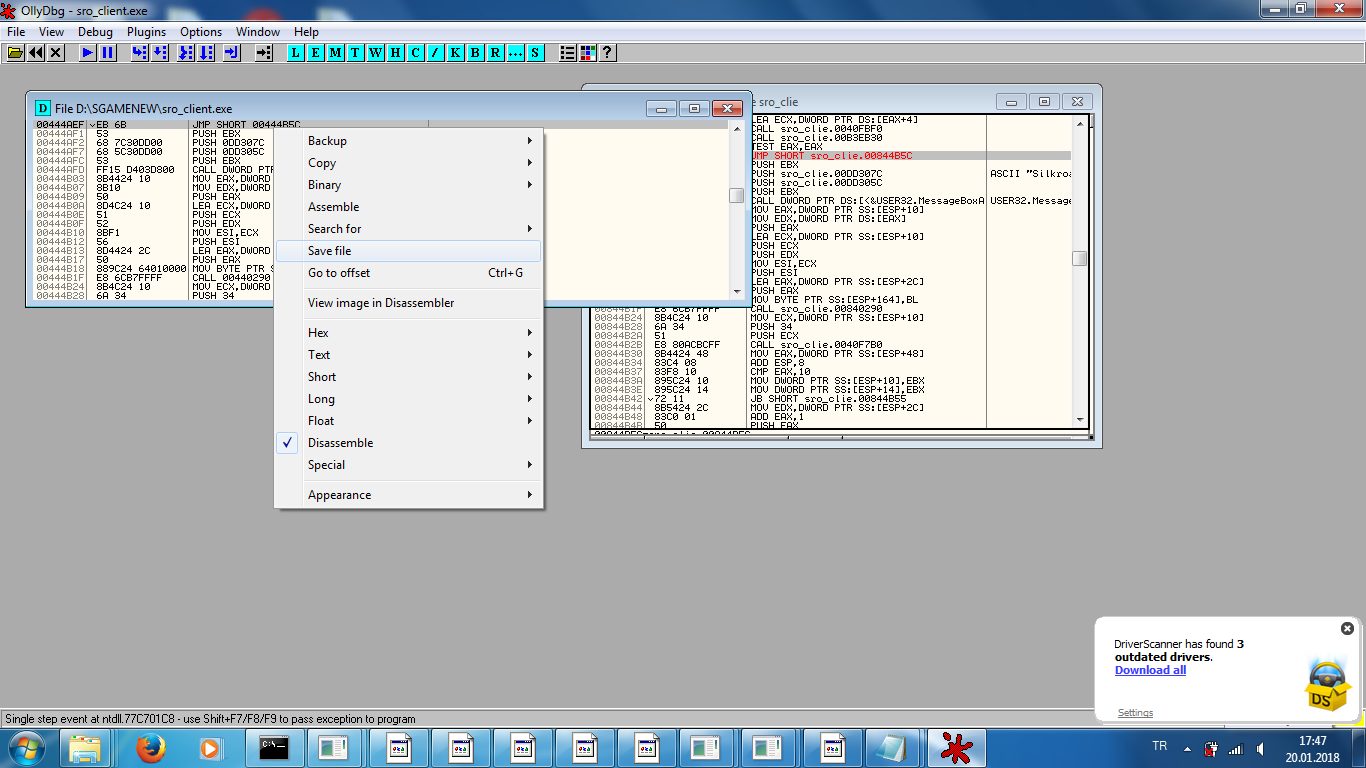
Task: Click the Trace over toolbar icon
Action: 206,52
